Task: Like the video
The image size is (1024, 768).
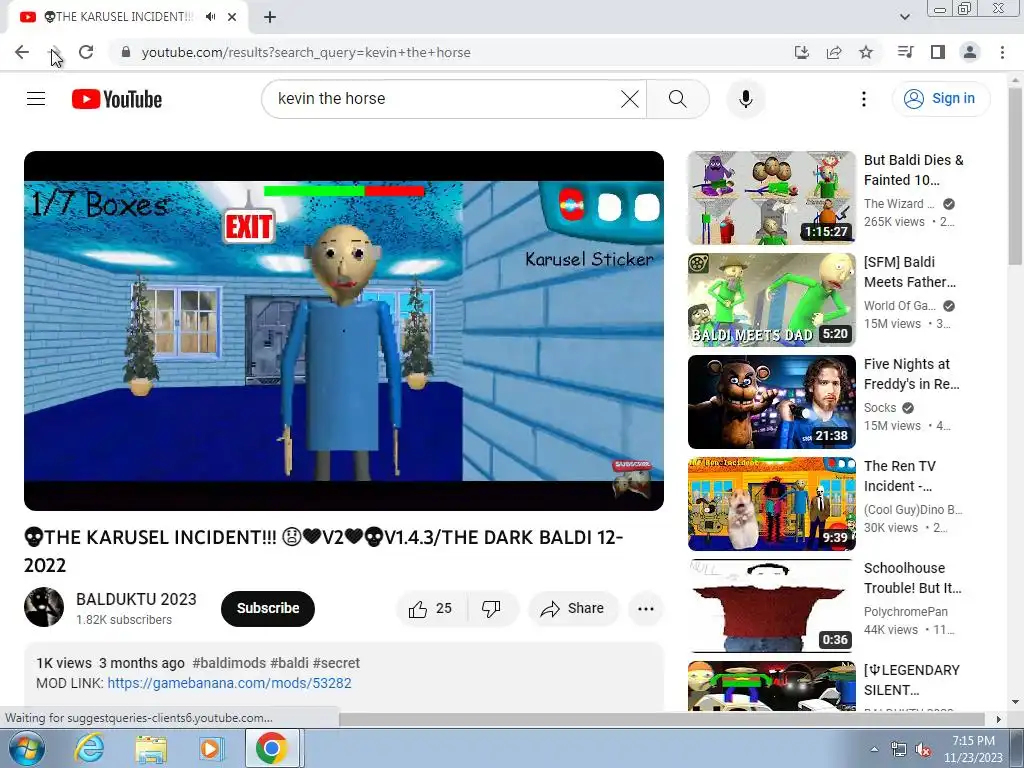Action: 430,609
